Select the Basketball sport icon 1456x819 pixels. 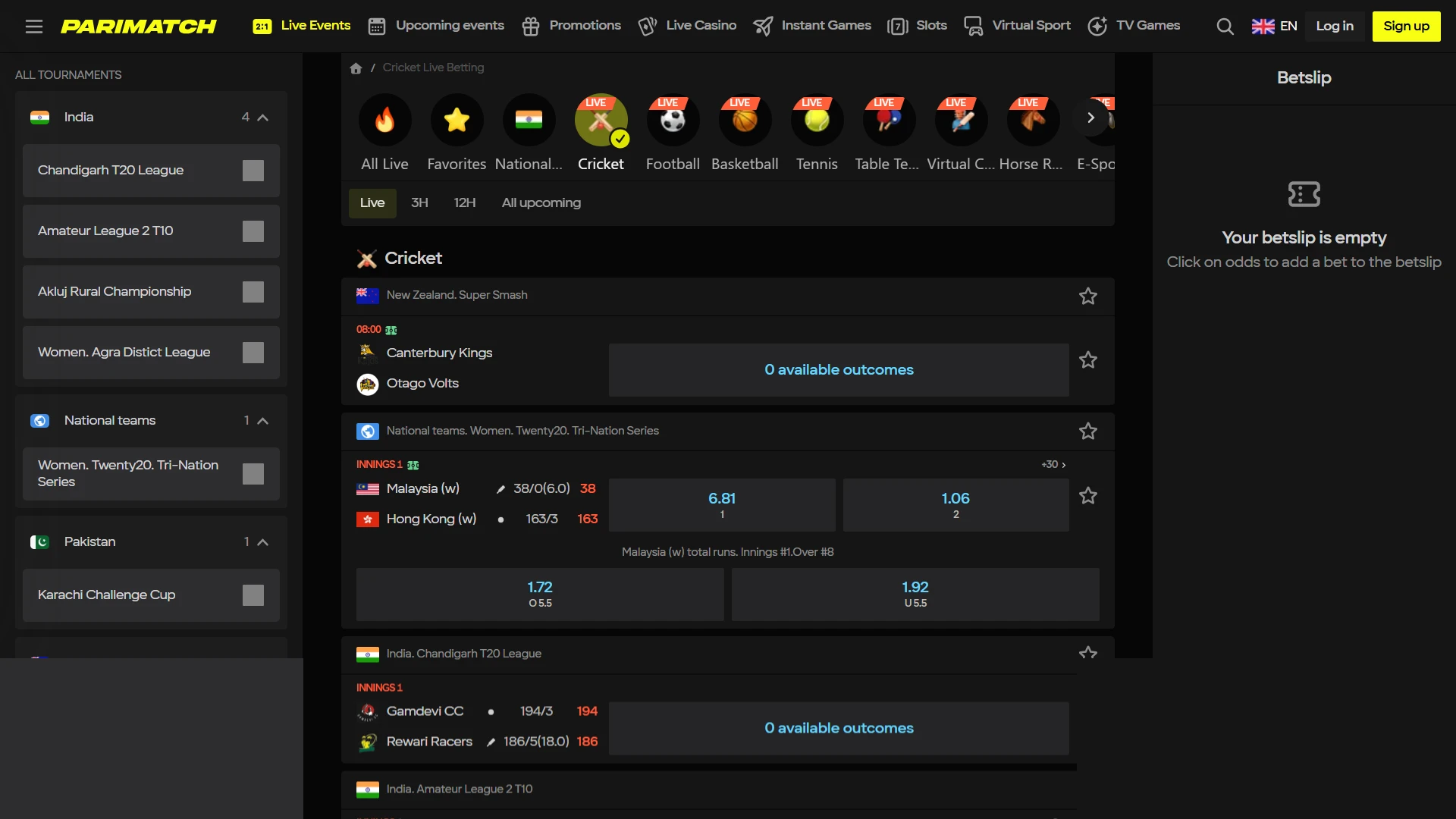pyautogui.click(x=745, y=120)
